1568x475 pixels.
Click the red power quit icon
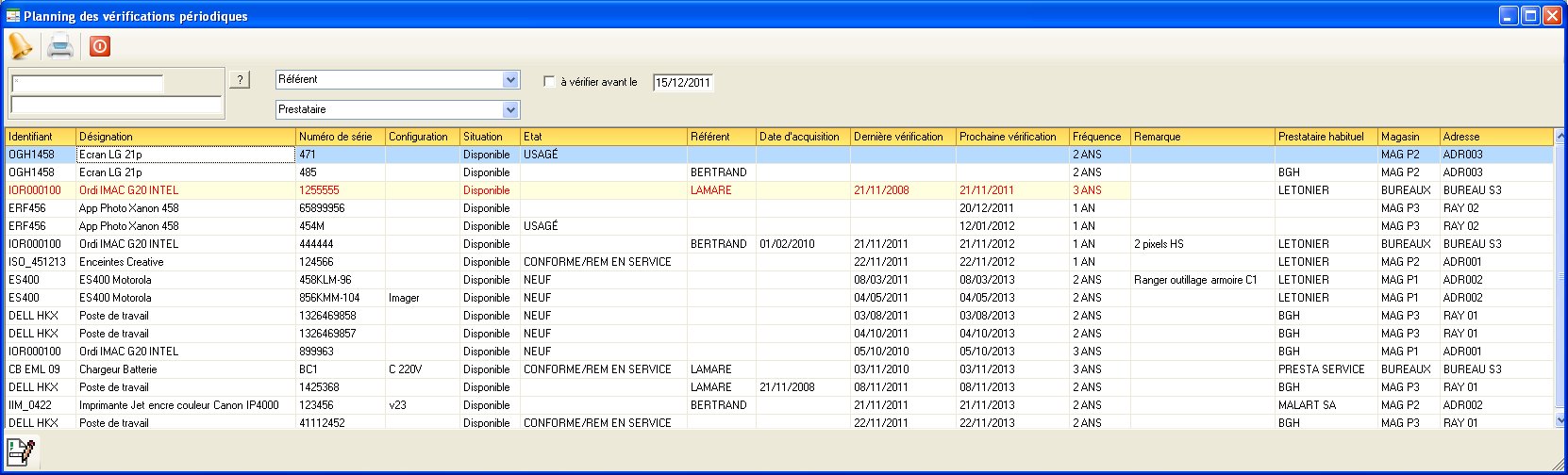(x=100, y=45)
